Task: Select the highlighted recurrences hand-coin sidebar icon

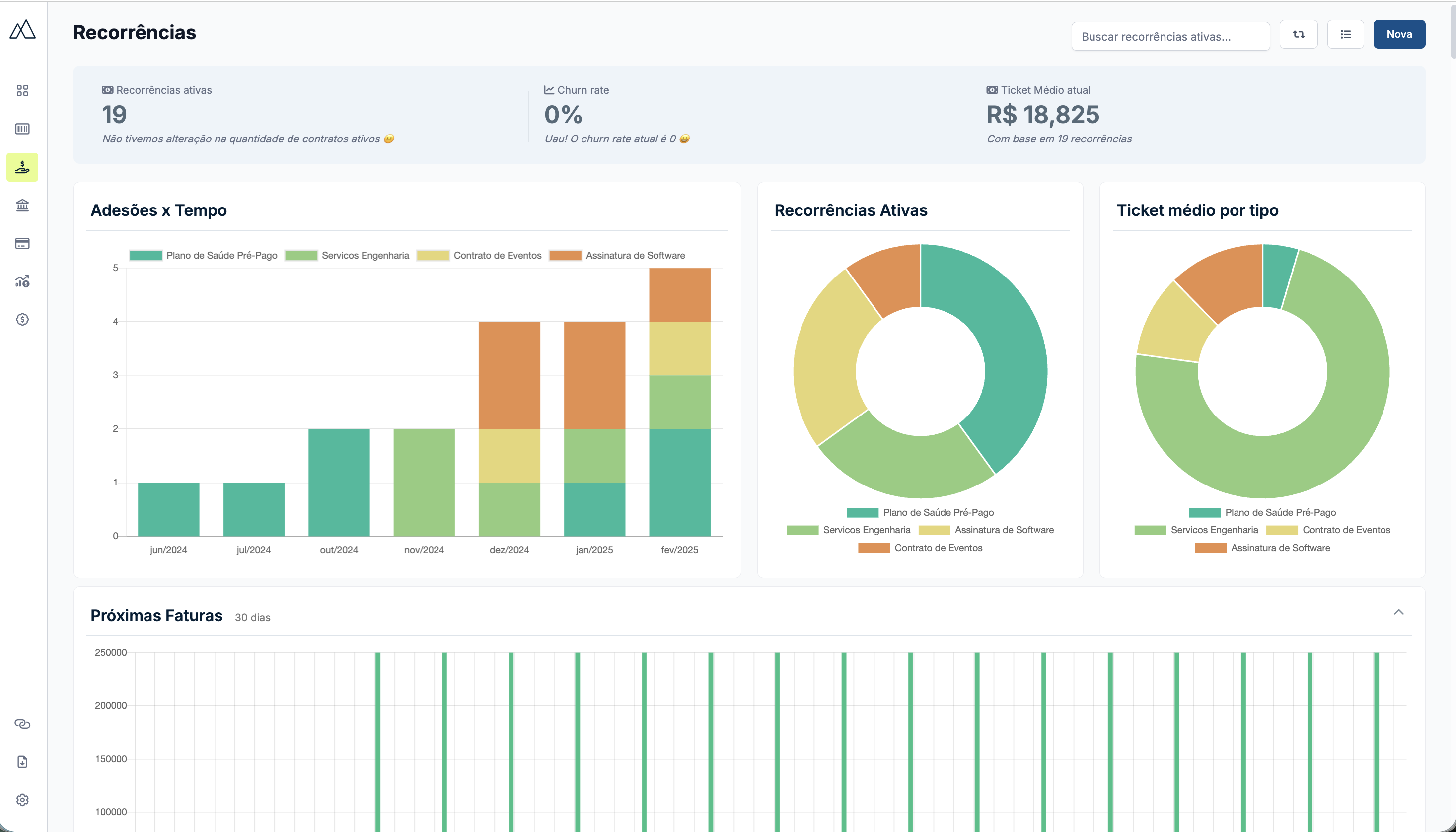Action: coord(22,167)
